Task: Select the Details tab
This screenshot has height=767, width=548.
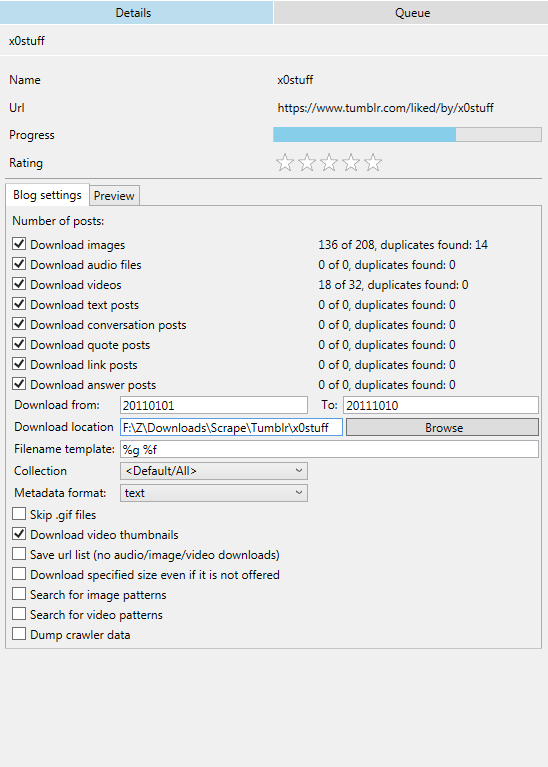Action: coord(136,12)
